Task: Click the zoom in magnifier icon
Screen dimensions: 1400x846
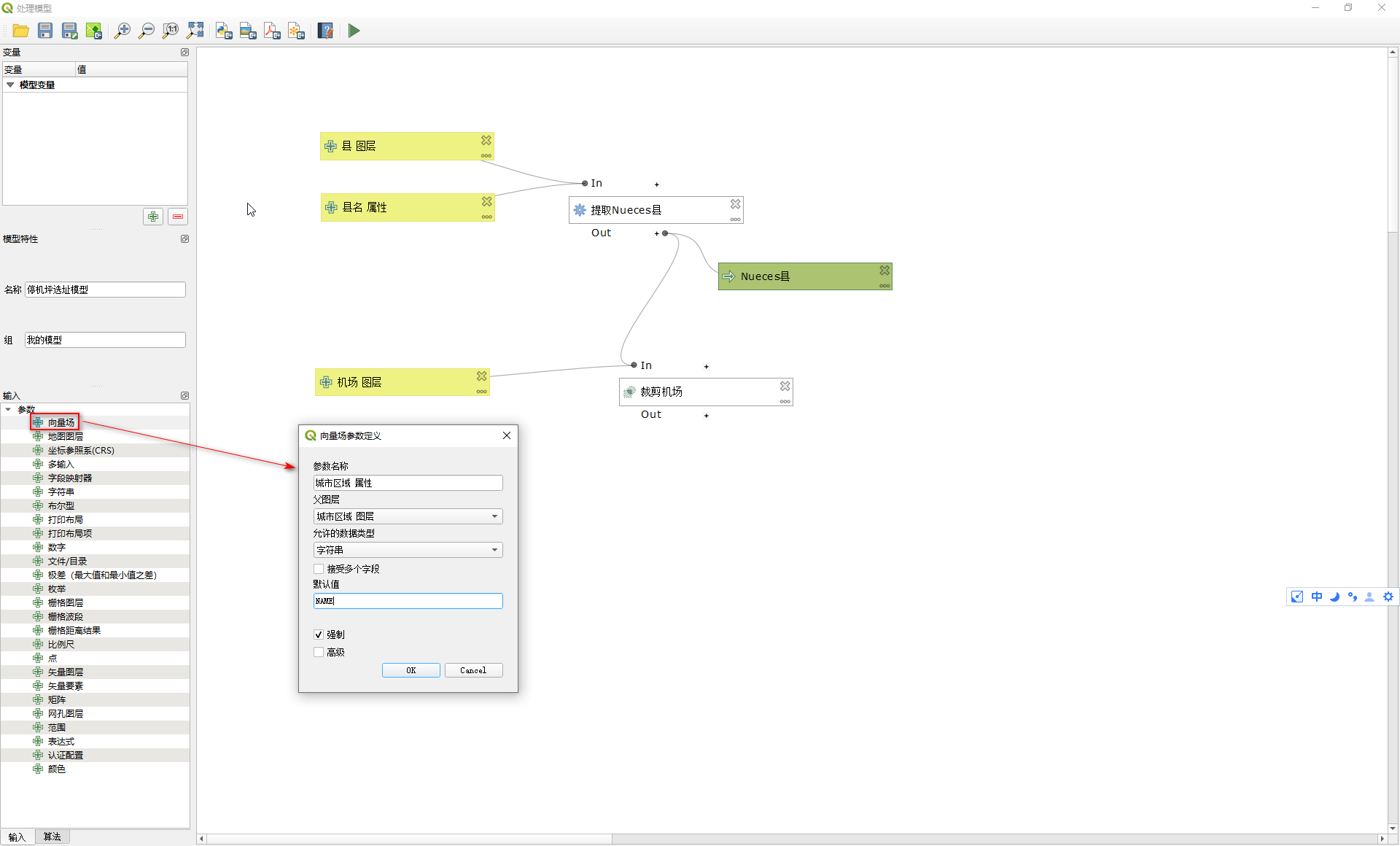Action: click(x=122, y=31)
